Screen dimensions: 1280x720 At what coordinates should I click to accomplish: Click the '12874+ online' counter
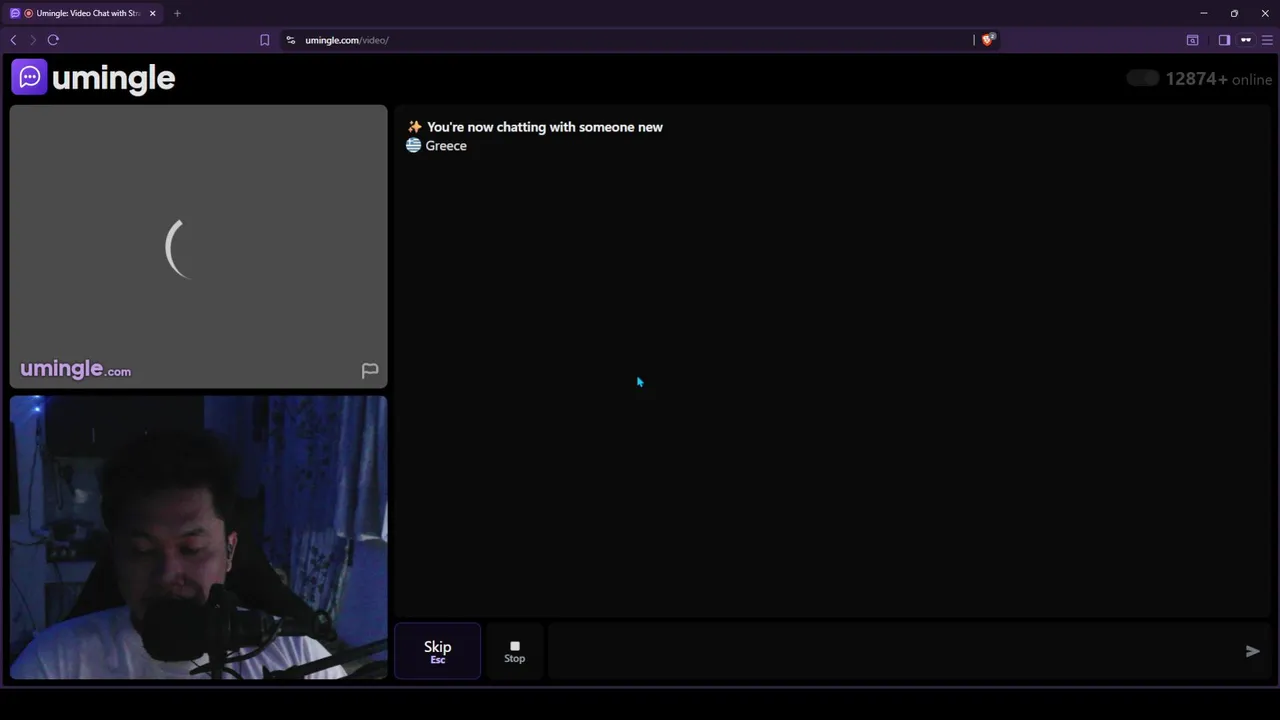[x=1218, y=79]
